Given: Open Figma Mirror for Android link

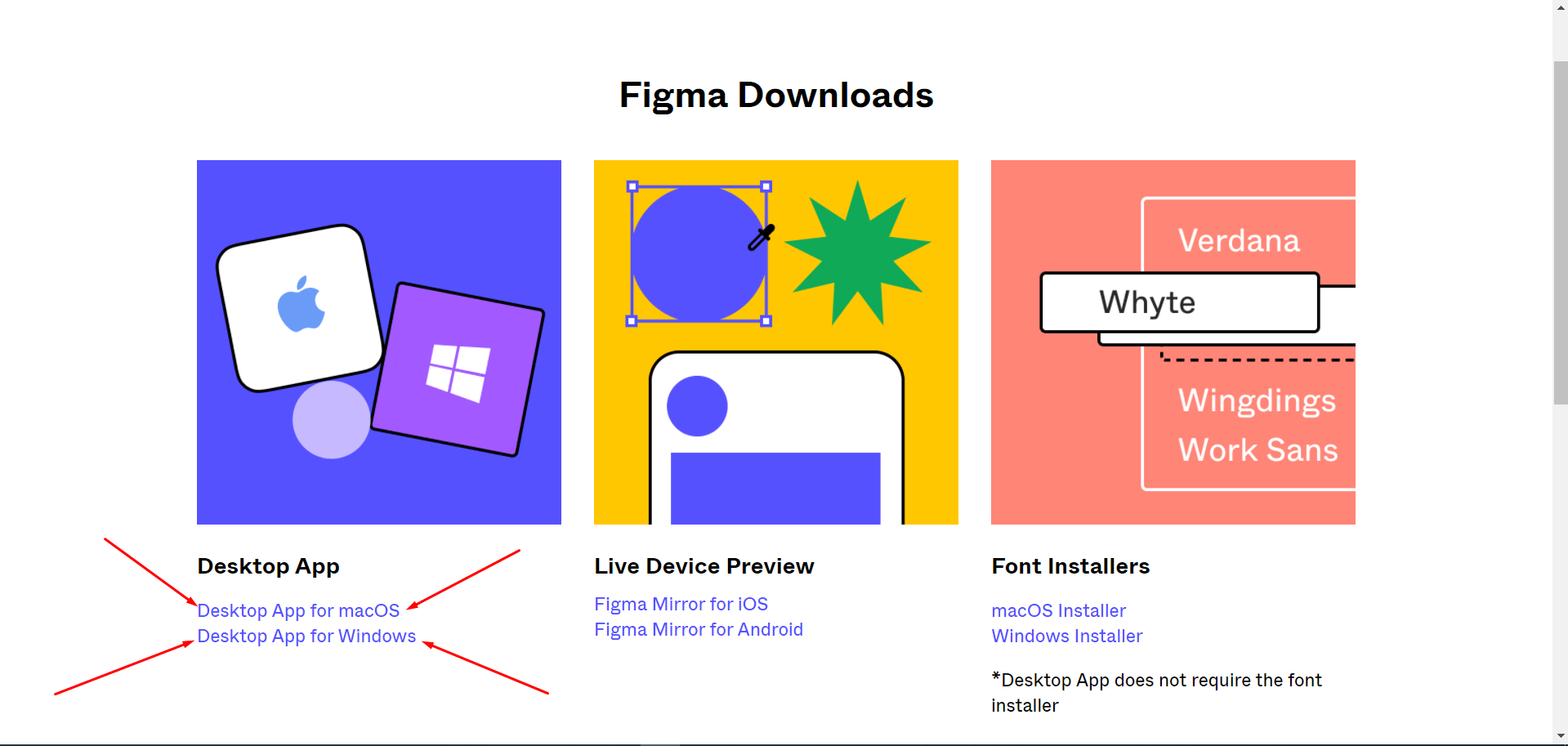Looking at the screenshot, I should click(x=699, y=629).
